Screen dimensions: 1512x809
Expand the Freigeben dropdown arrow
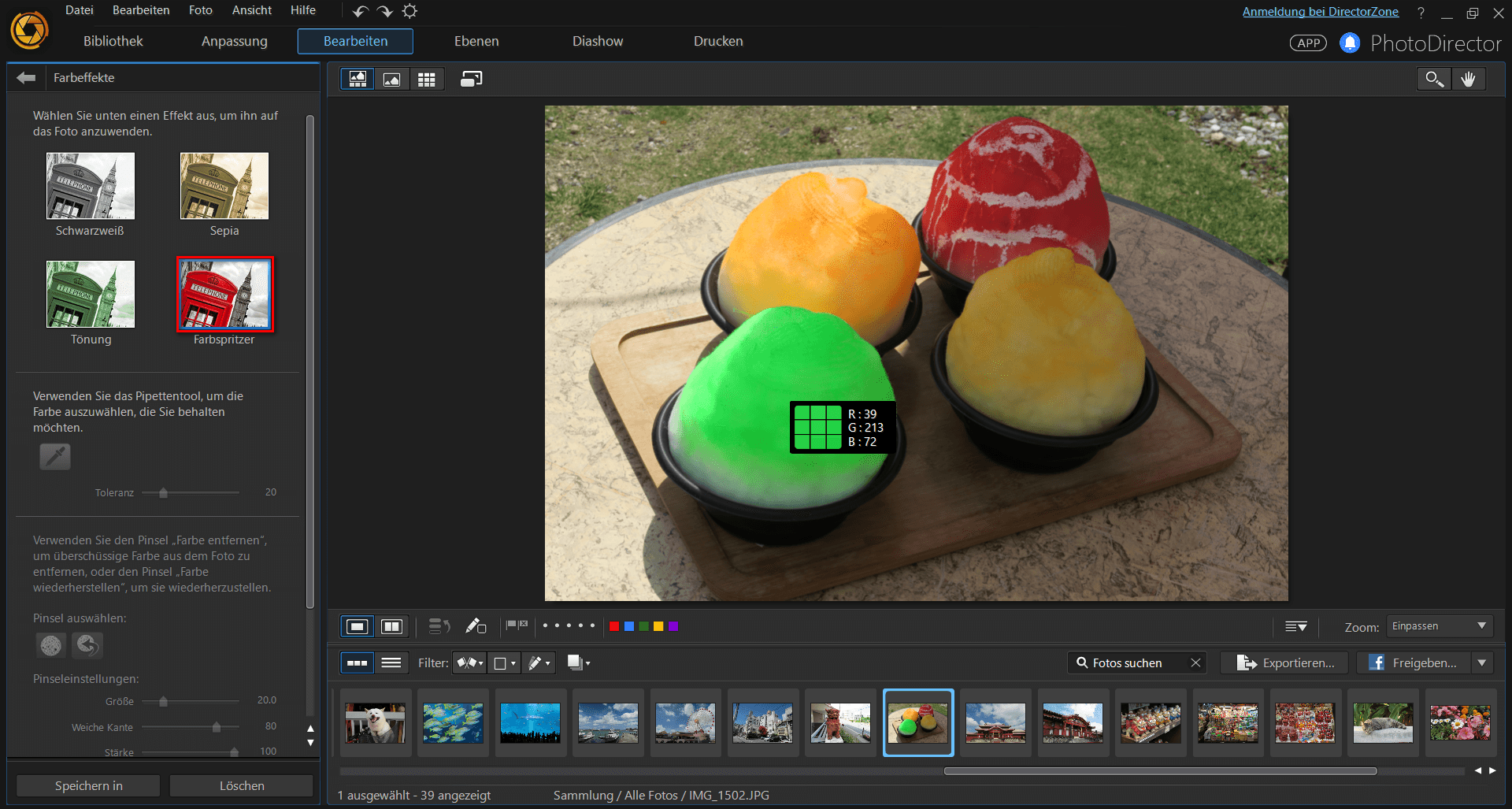coord(1482,662)
